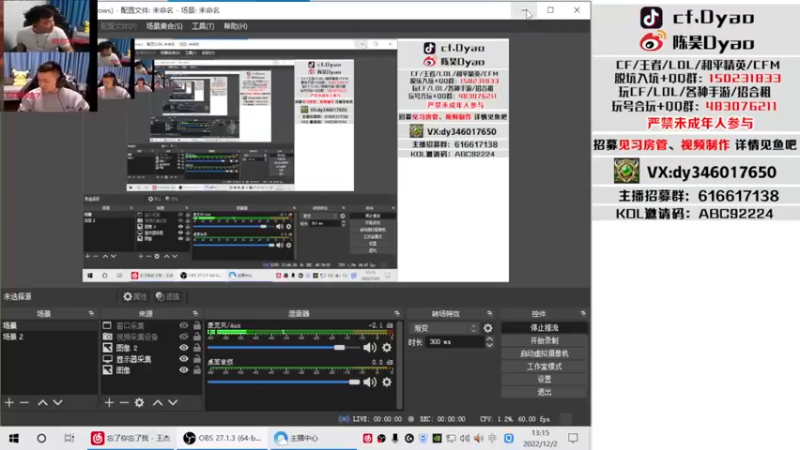Click the window capture icon next to 窗口采集

pos(107,326)
